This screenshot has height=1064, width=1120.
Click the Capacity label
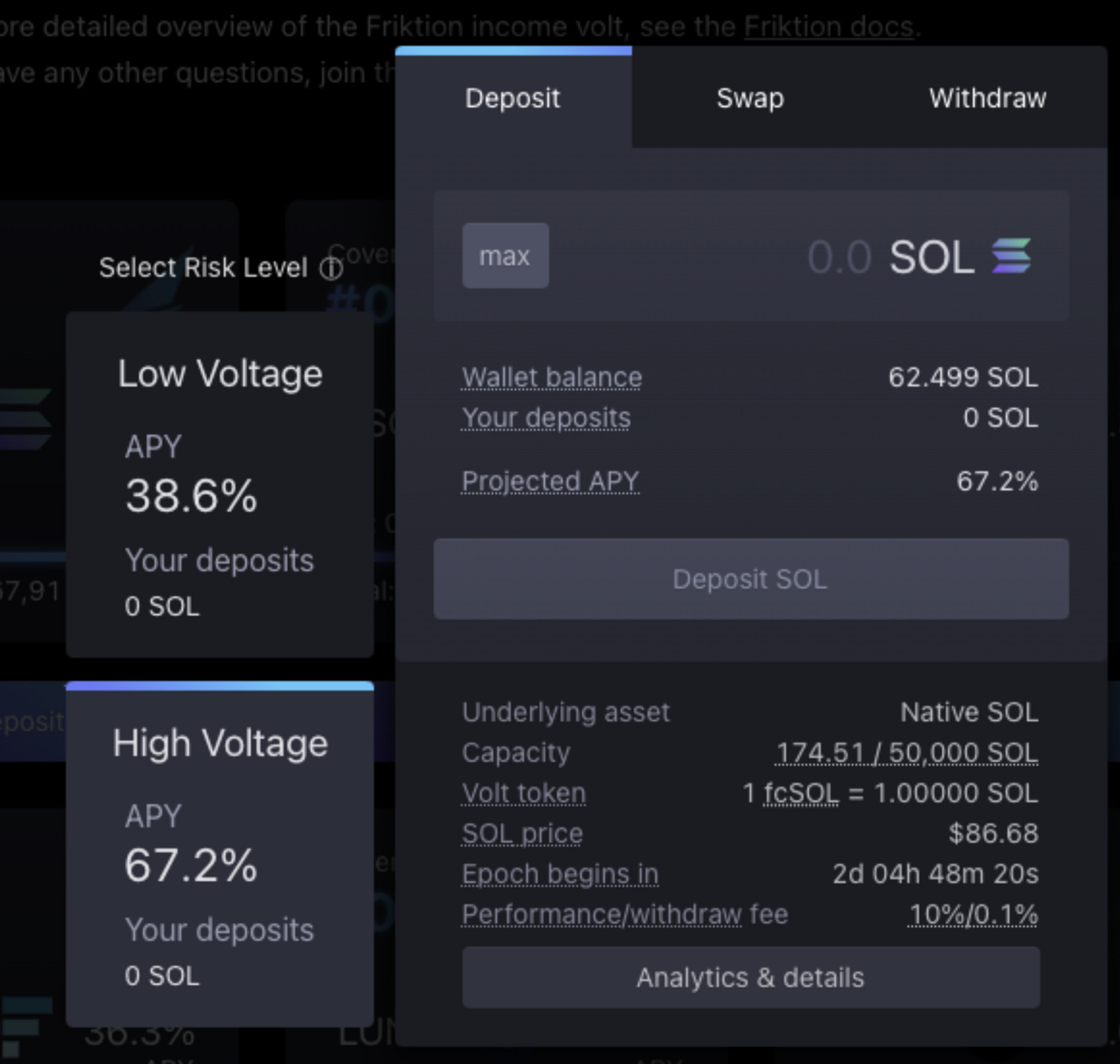click(x=516, y=753)
